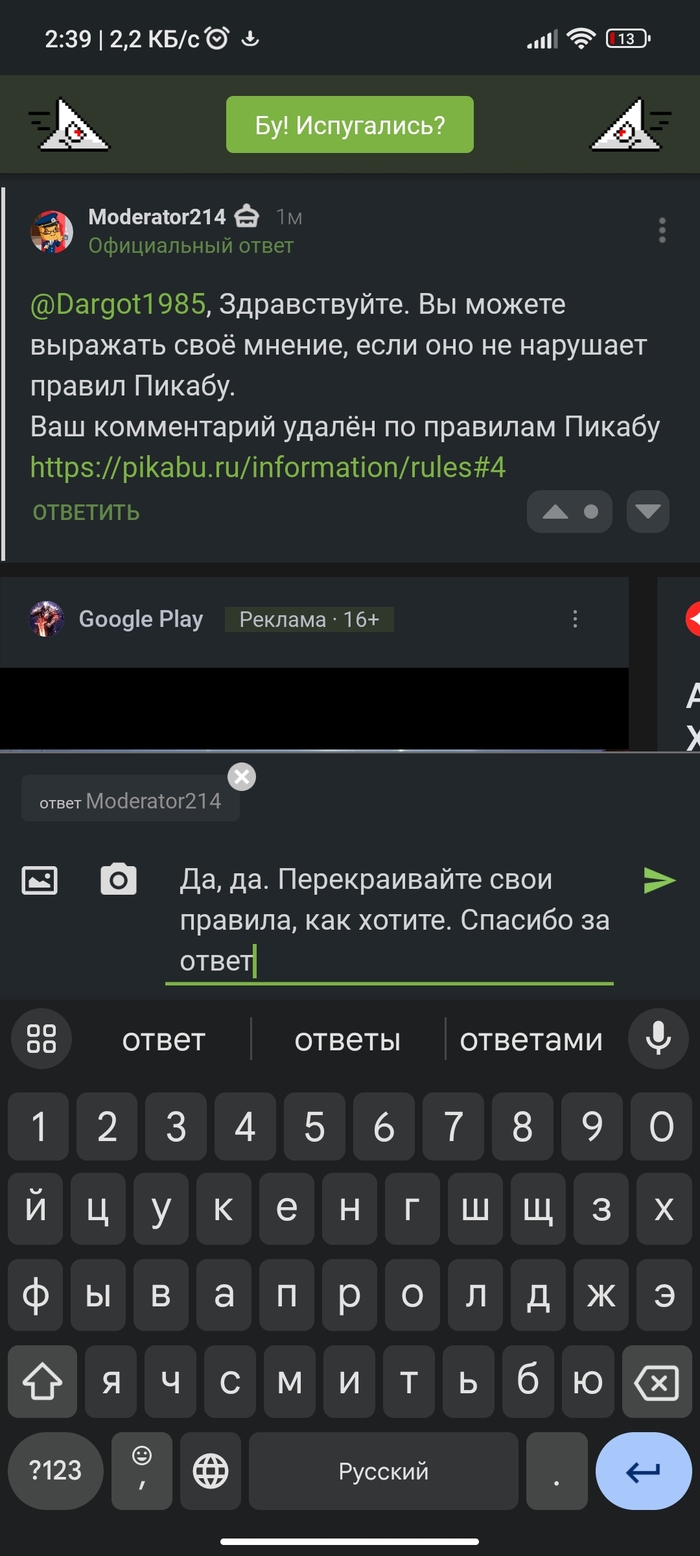This screenshot has width=700, height=1556.
Task: Tap the keyboard microphone icon
Action: pos(658,1039)
